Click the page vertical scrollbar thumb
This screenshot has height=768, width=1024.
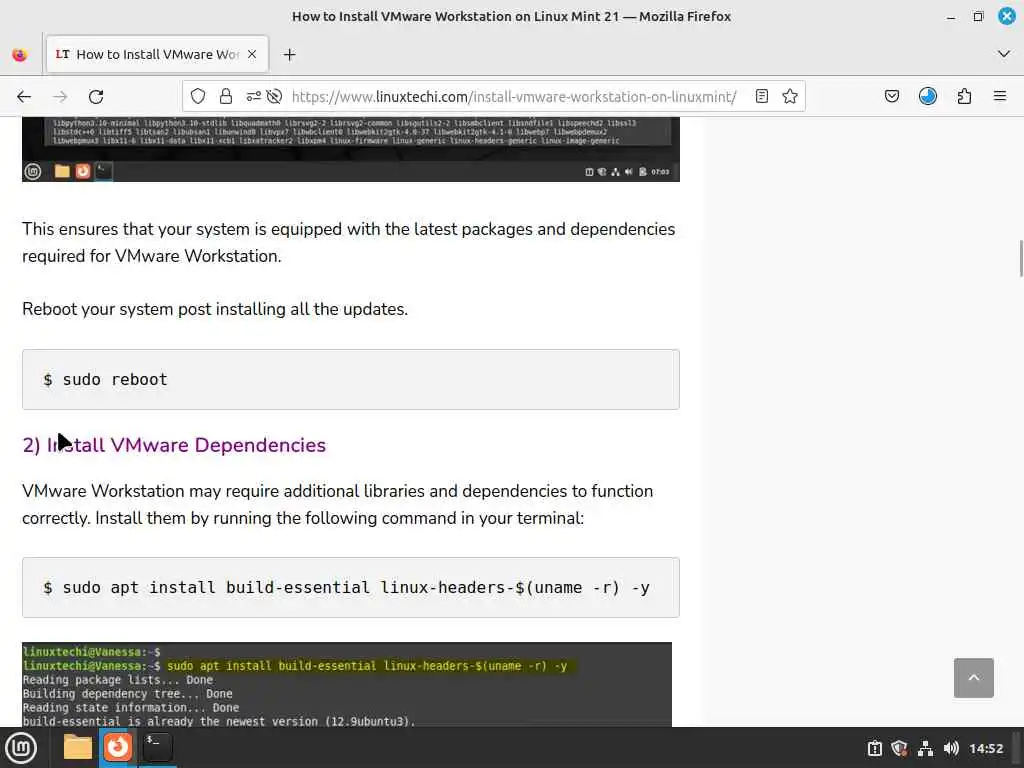click(x=1020, y=259)
